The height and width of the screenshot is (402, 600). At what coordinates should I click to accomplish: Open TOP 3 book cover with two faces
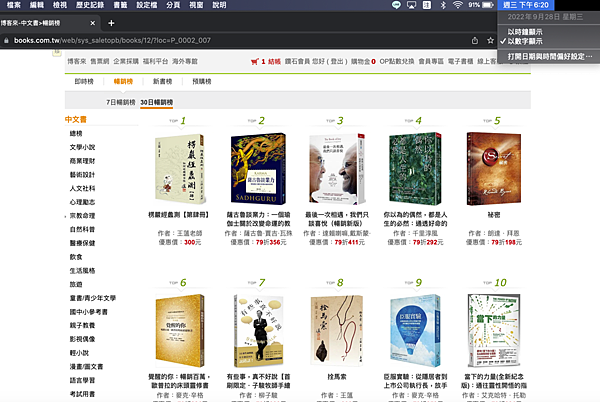pyautogui.click(x=337, y=169)
